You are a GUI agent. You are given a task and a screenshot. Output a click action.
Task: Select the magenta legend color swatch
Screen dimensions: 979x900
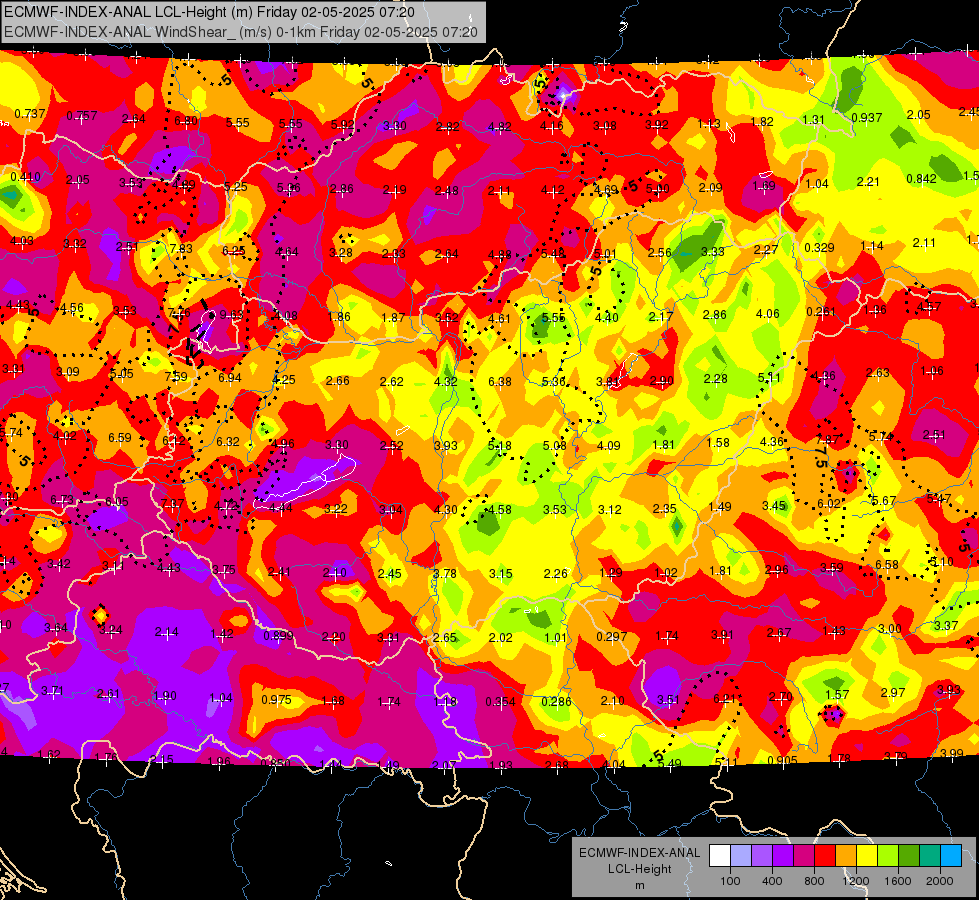click(804, 856)
